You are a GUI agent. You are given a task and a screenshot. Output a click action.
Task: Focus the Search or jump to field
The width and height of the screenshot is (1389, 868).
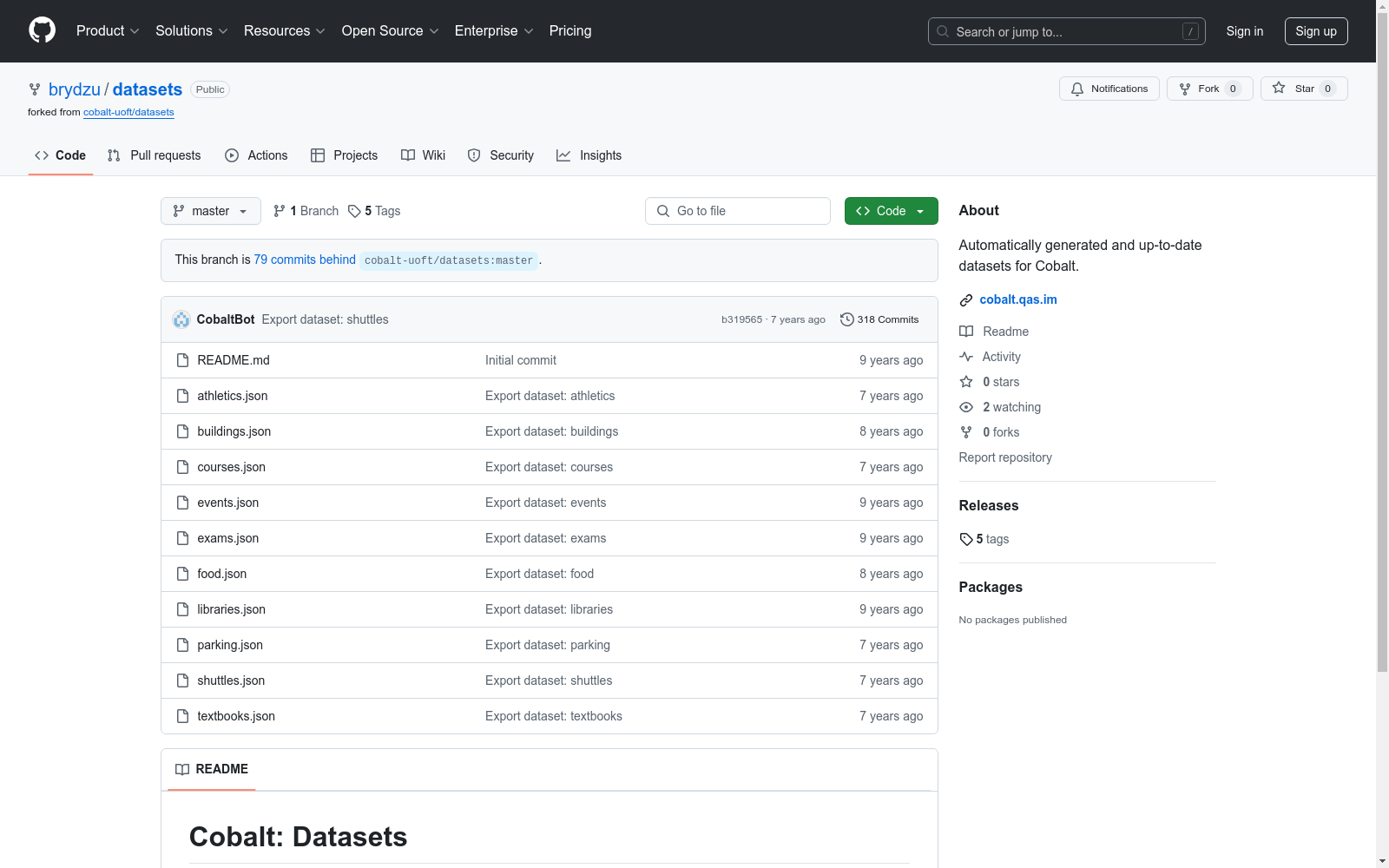1067,31
